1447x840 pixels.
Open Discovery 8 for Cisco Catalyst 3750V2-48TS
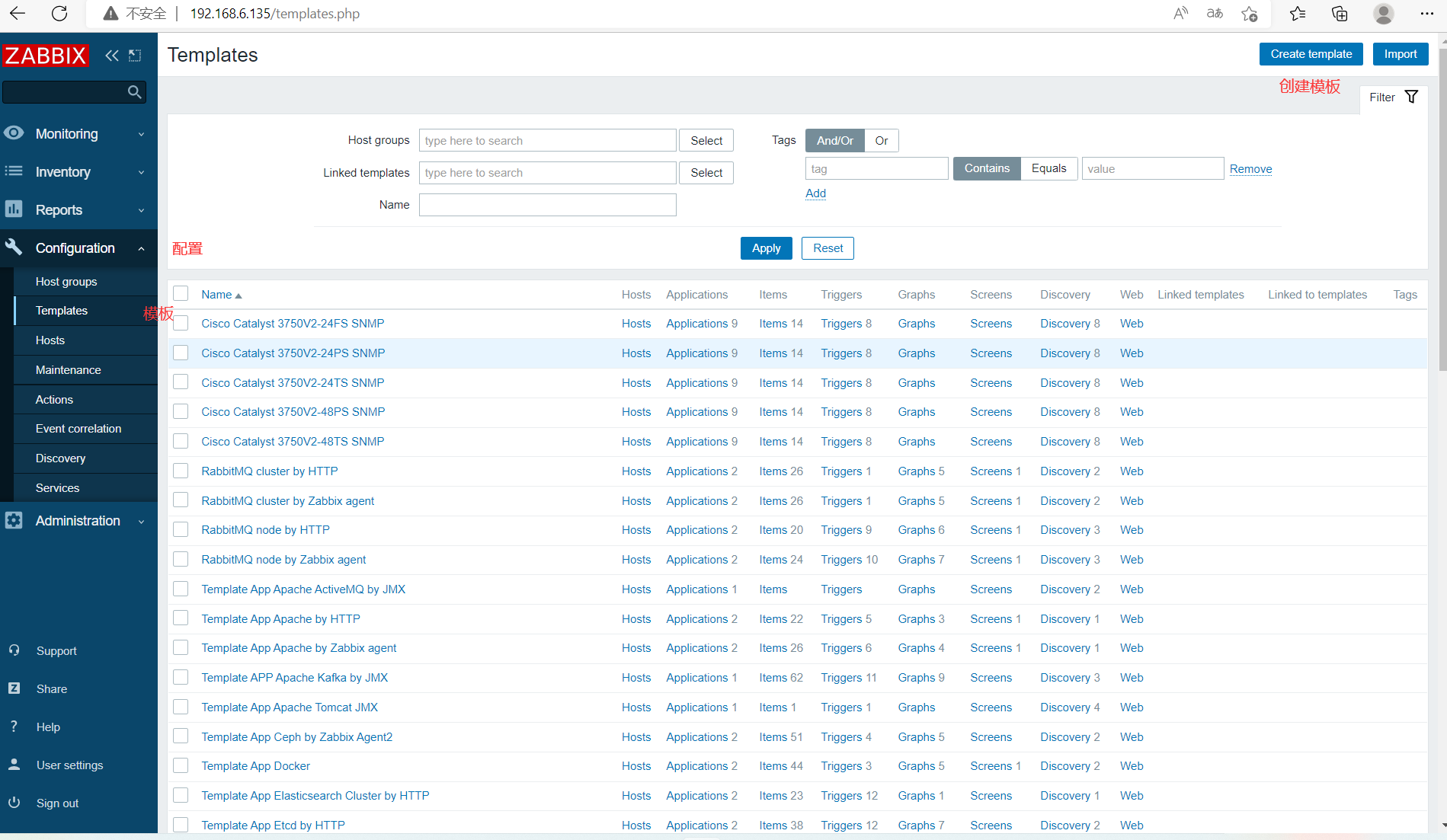[1070, 441]
